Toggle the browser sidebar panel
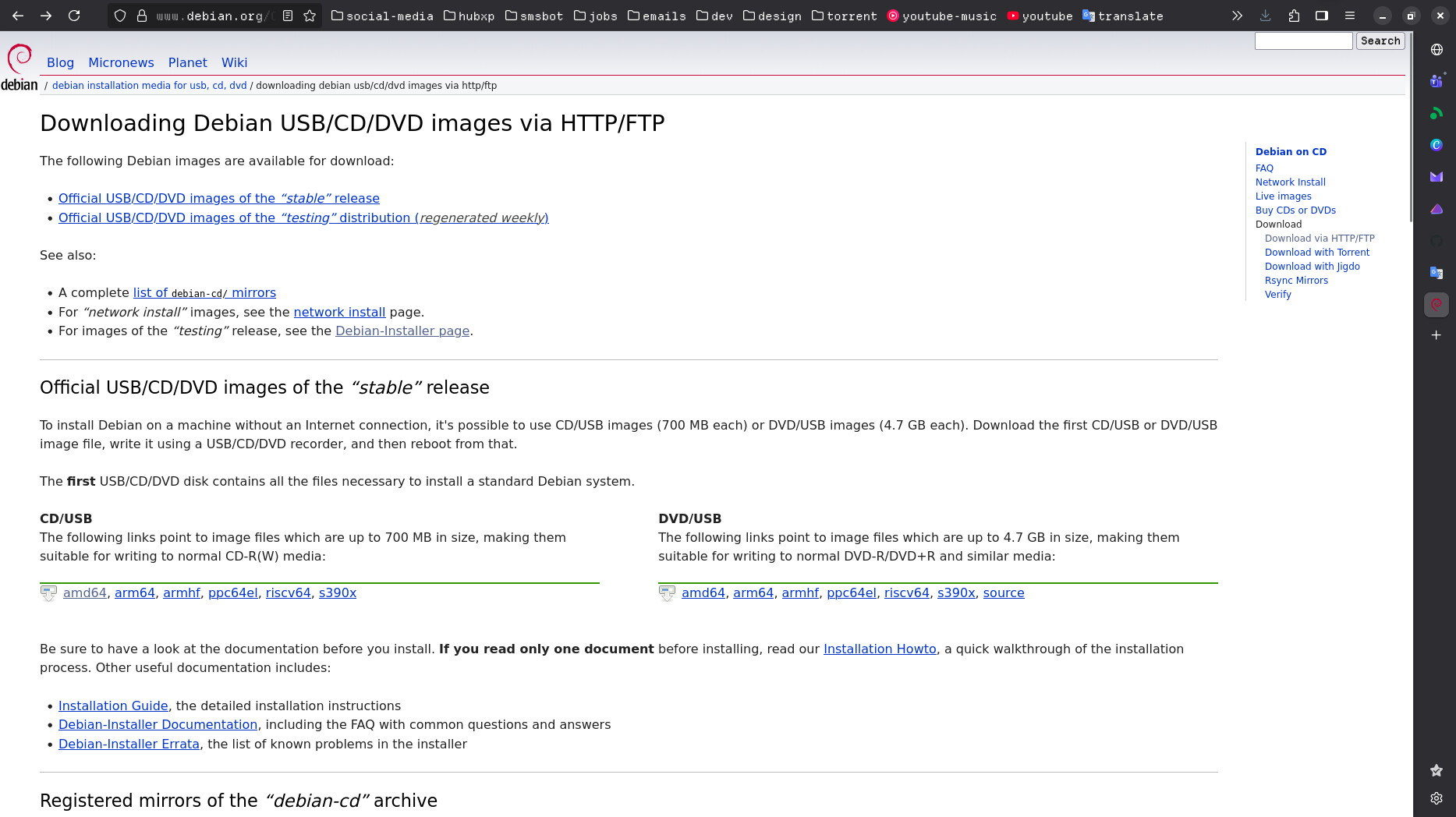This screenshot has height=817, width=1456. 1322,16
